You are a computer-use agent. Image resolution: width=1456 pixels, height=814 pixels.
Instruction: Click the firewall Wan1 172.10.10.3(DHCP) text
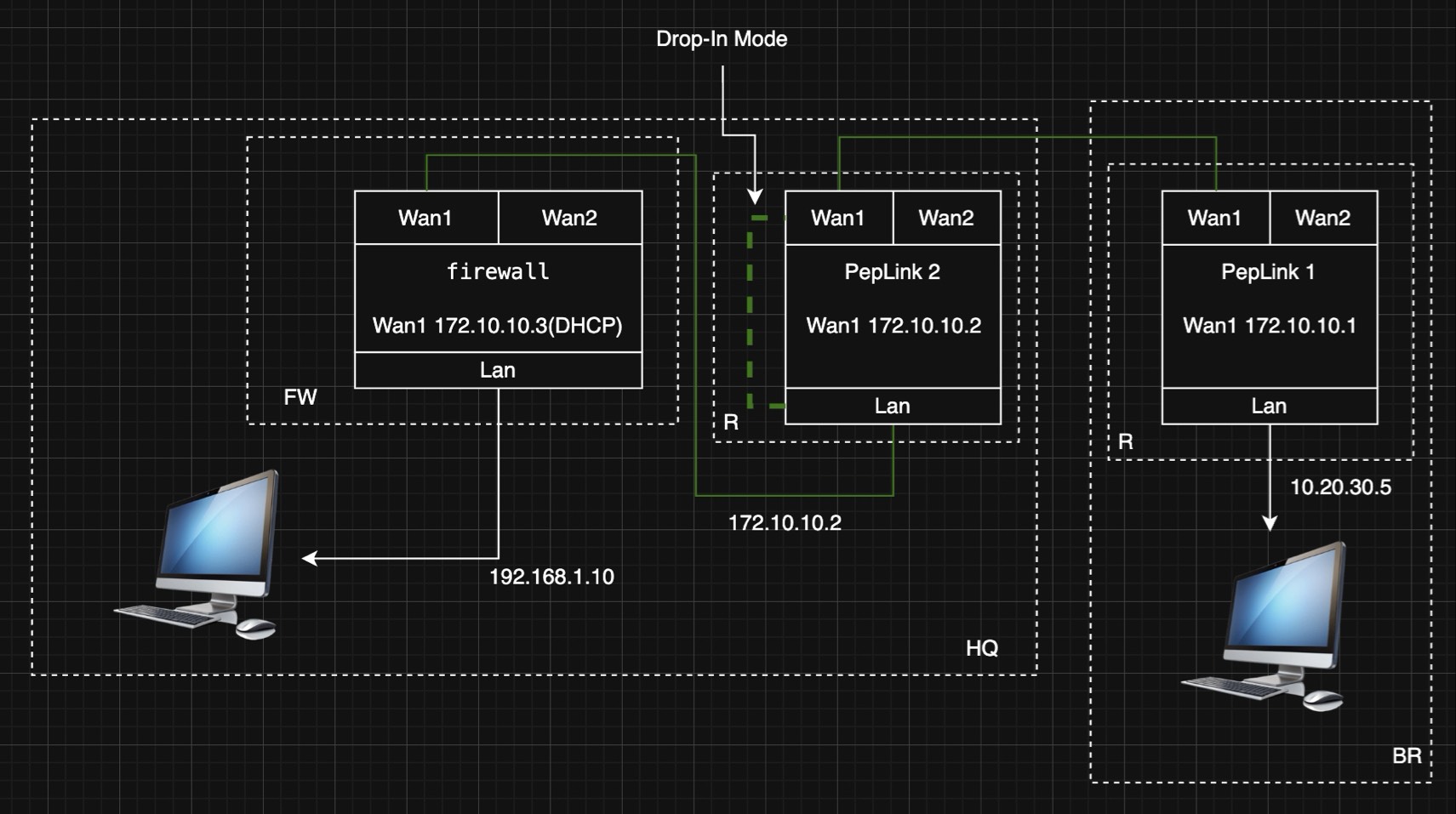[498, 326]
